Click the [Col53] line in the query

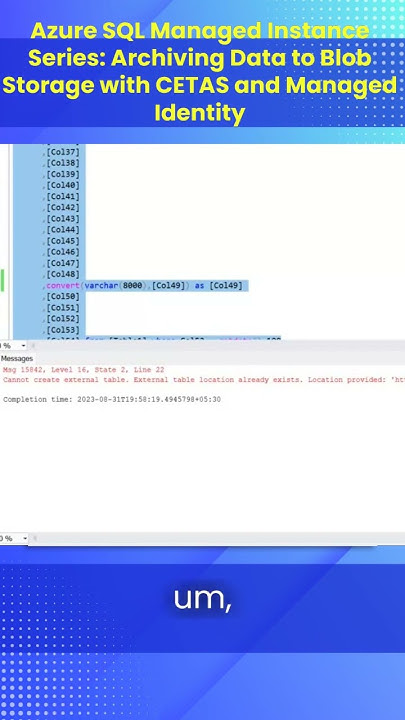[x=63, y=330]
